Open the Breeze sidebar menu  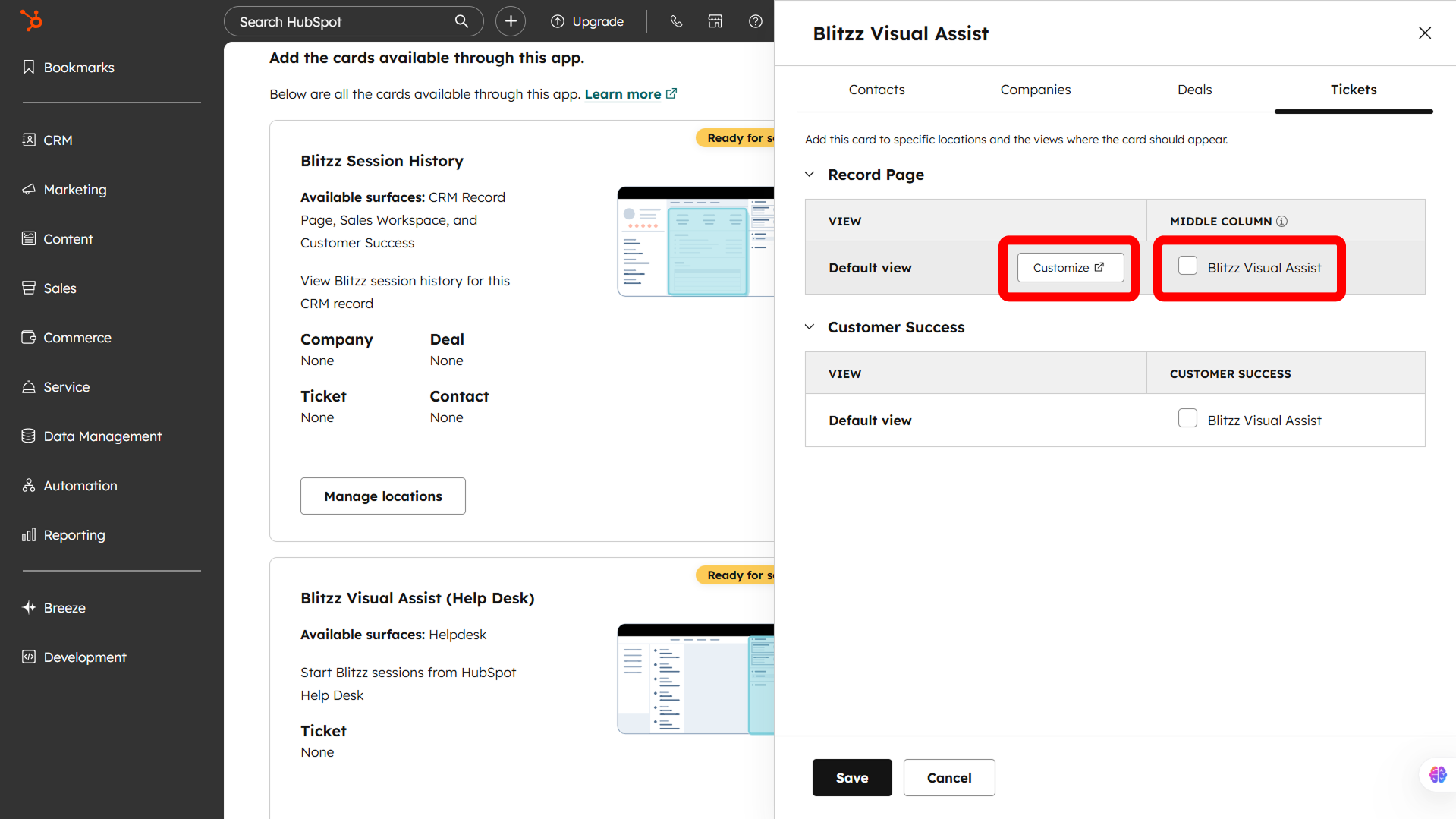click(54, 608)
